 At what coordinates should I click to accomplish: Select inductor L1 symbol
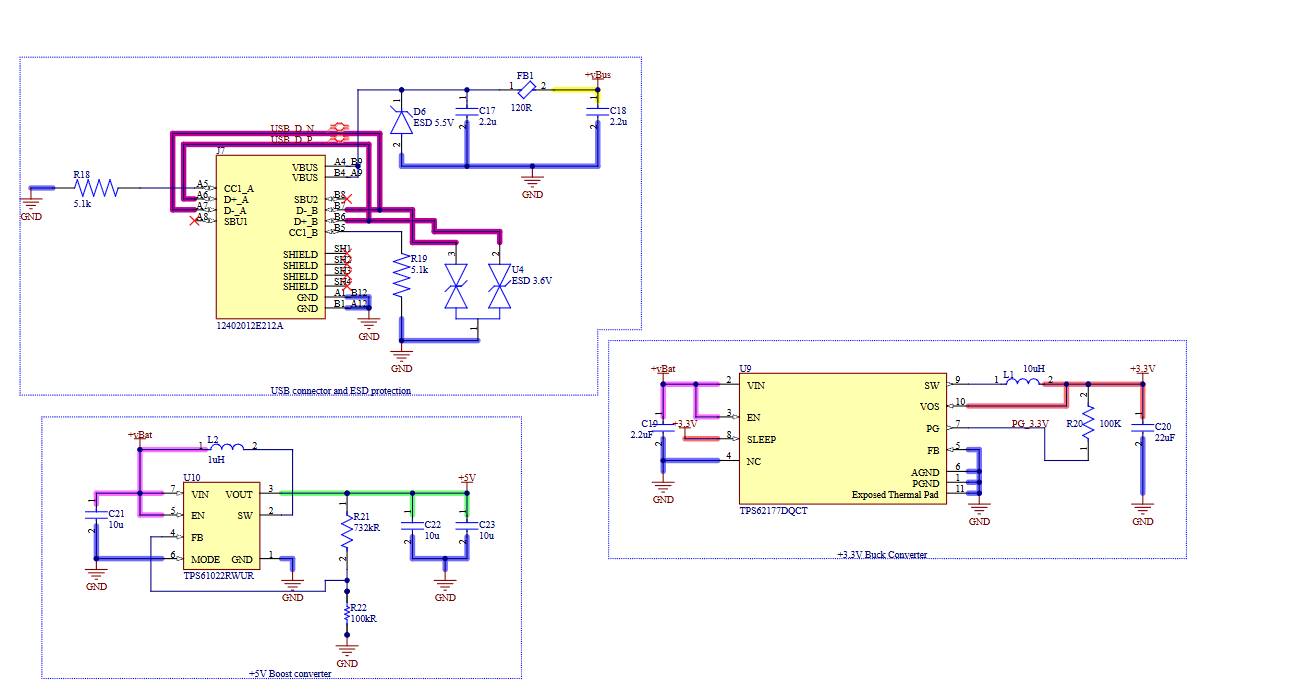tap(1024, 380)
